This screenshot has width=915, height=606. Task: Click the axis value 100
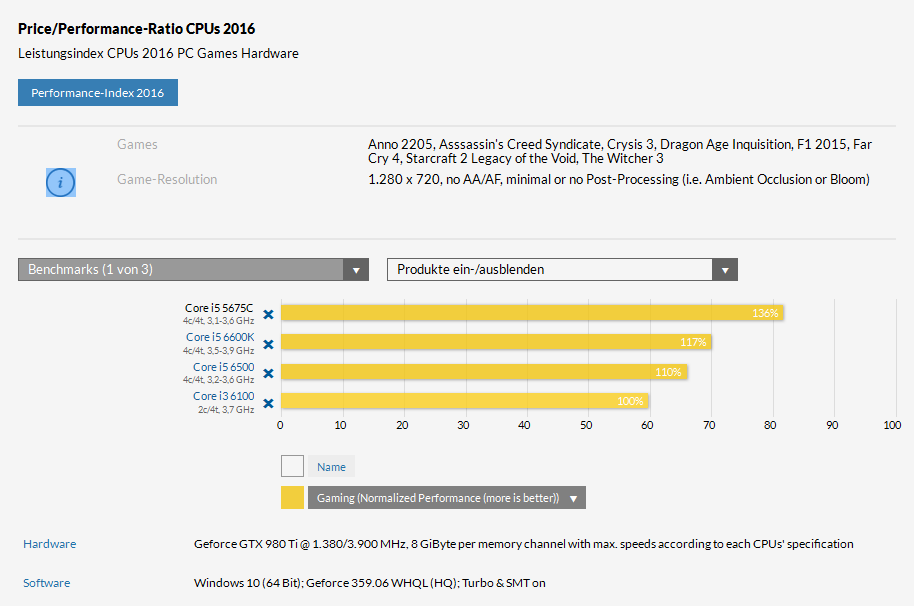click(892, 426)
